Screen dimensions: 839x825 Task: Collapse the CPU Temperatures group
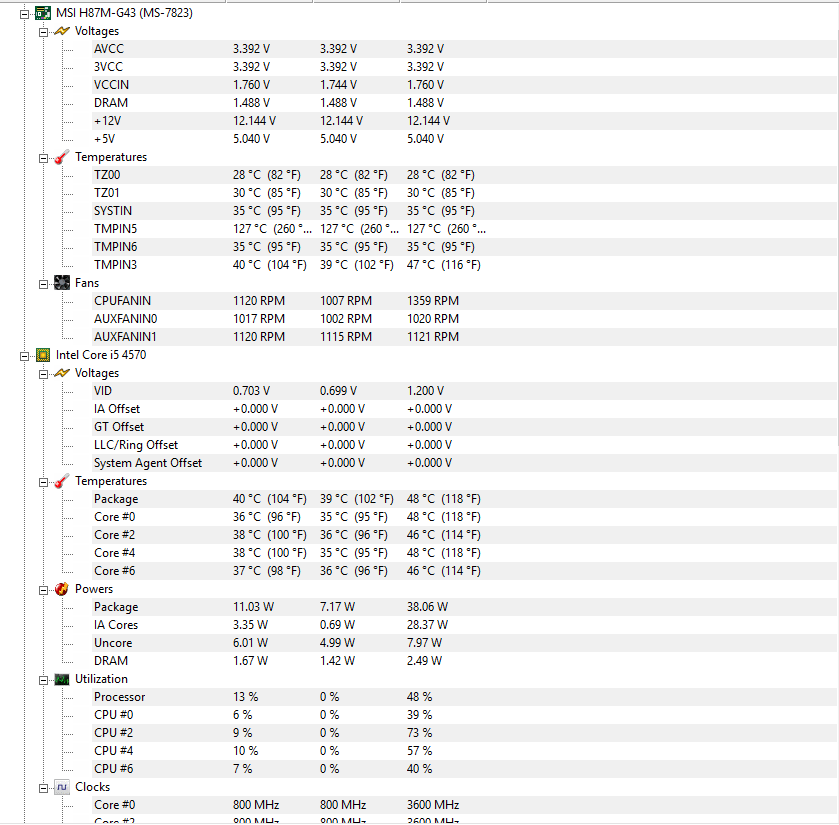[43, 482]
